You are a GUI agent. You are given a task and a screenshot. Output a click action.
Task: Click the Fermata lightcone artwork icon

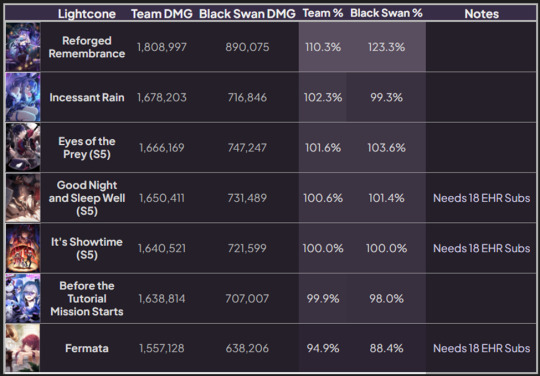coord(23,348)
